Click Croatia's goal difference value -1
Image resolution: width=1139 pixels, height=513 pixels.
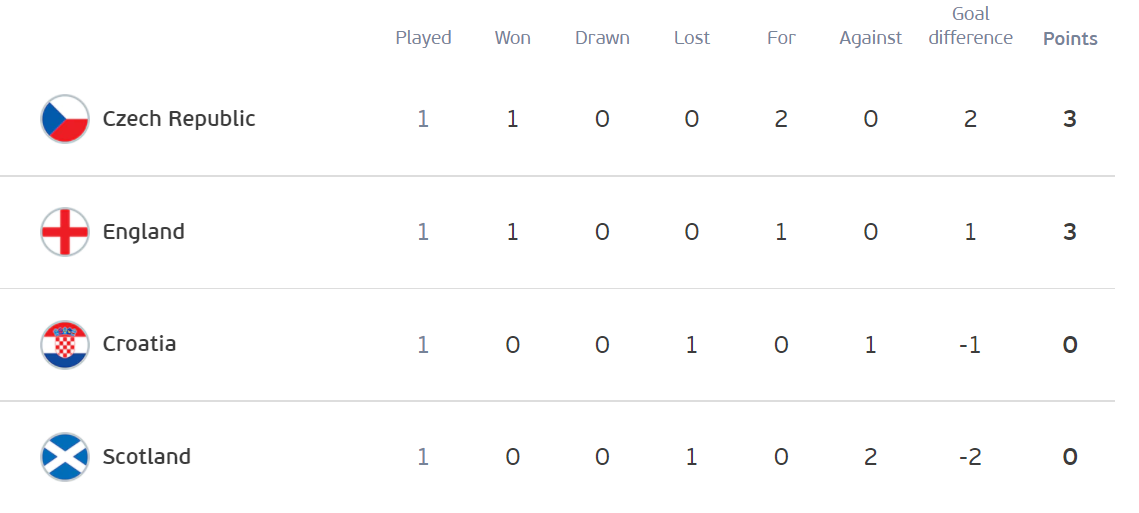(970, 344)
